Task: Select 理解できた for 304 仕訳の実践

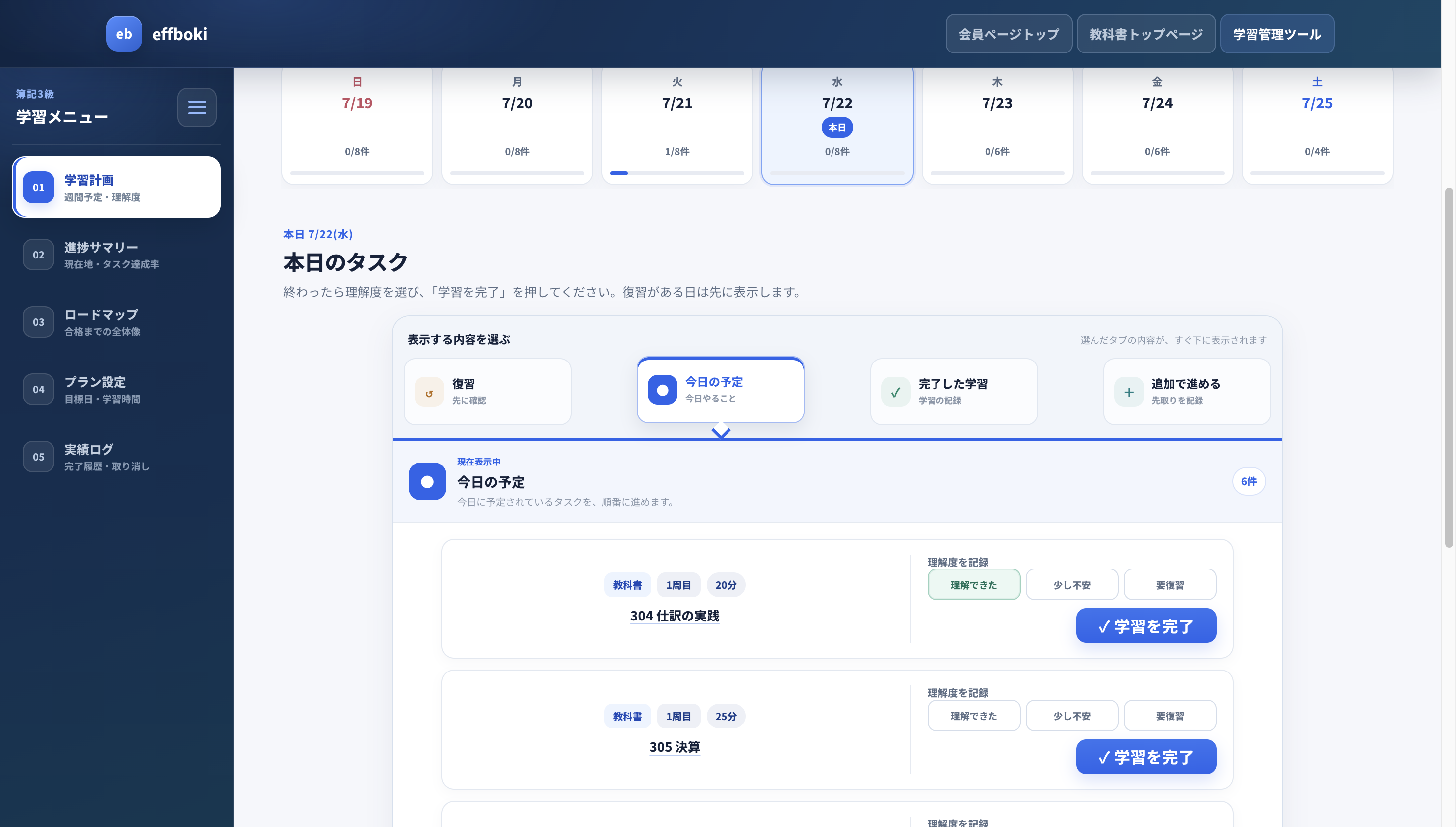Action: 973,585
